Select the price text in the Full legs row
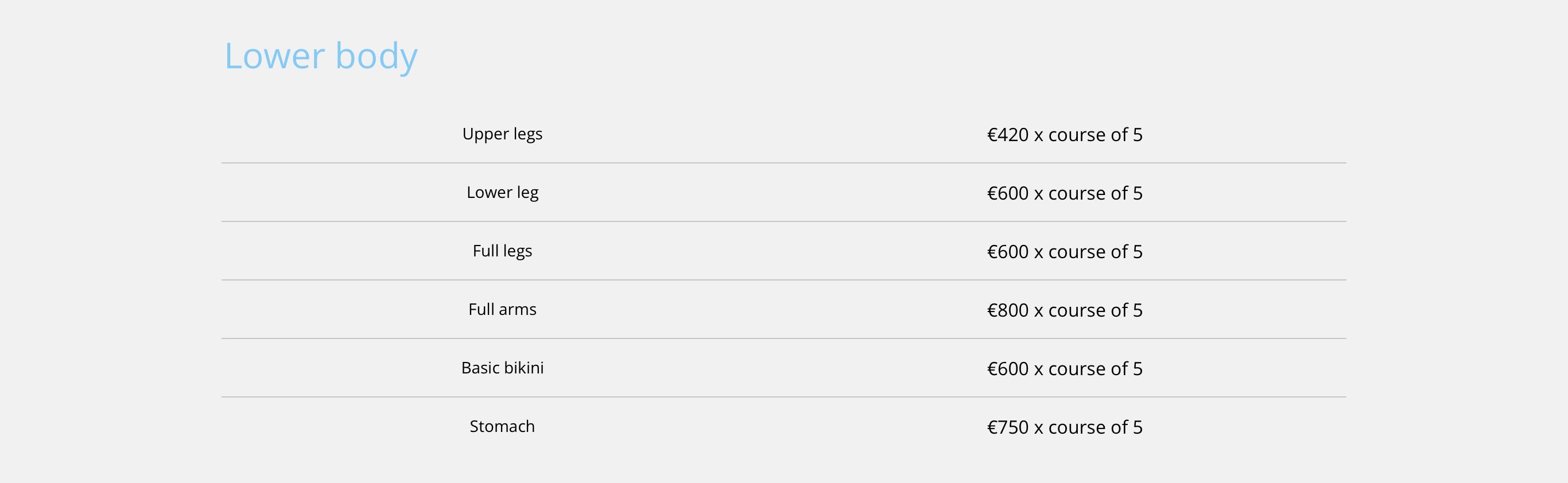 pos(1065,251)
